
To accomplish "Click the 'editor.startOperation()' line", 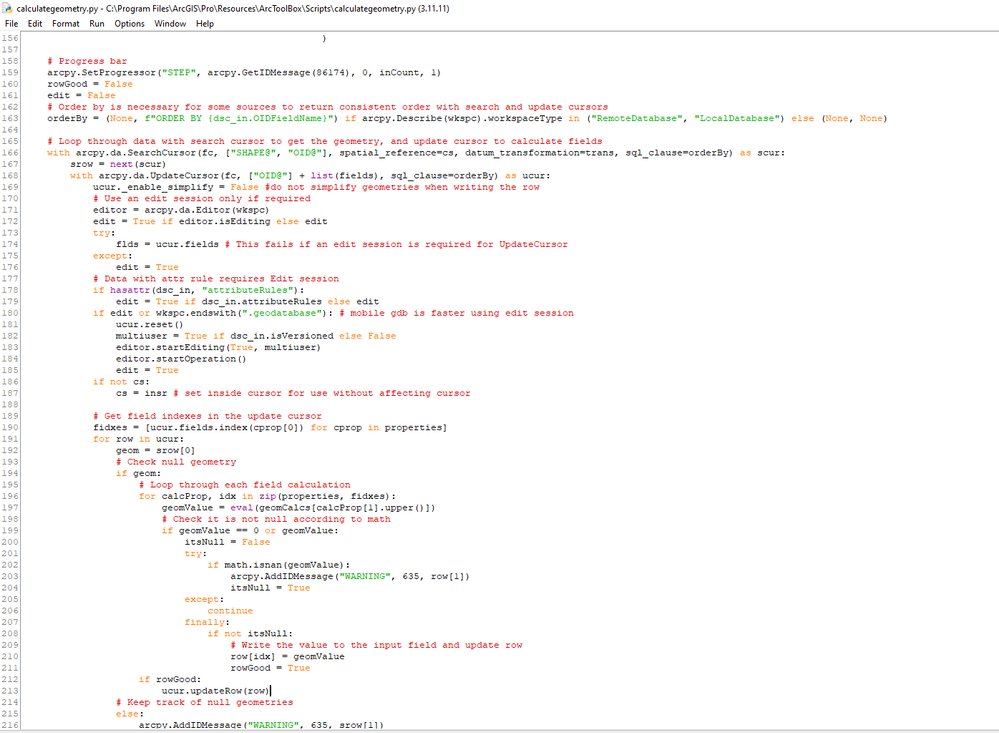I will pos(181,359).
